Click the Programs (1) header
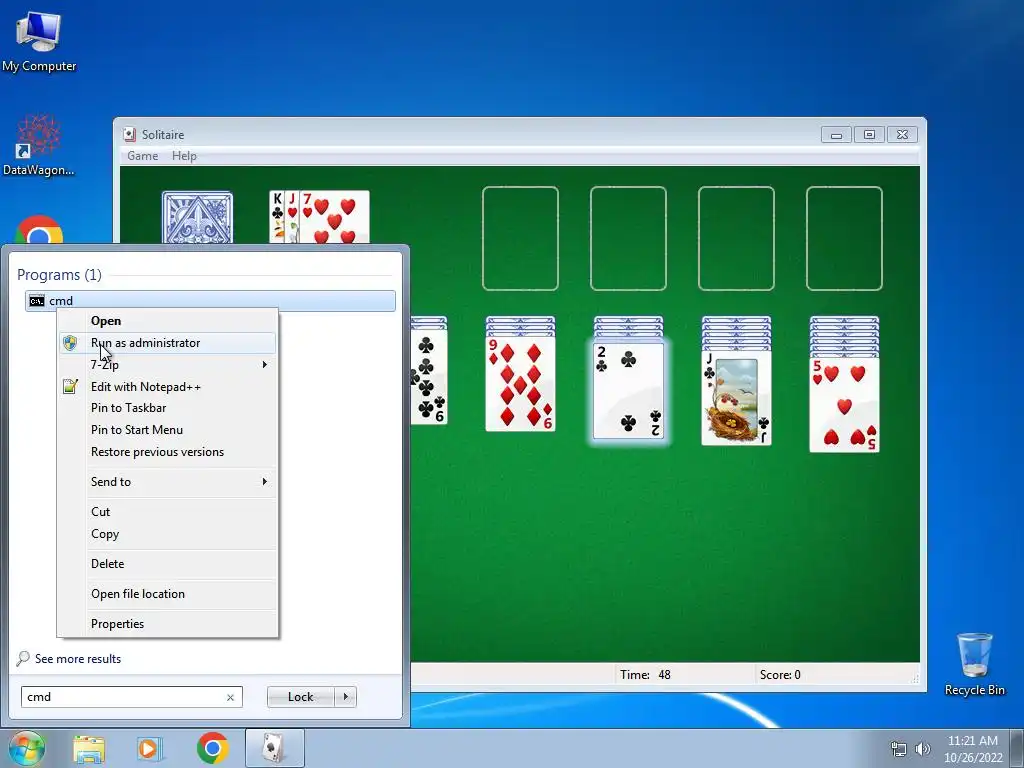 (x=59, y=275)
